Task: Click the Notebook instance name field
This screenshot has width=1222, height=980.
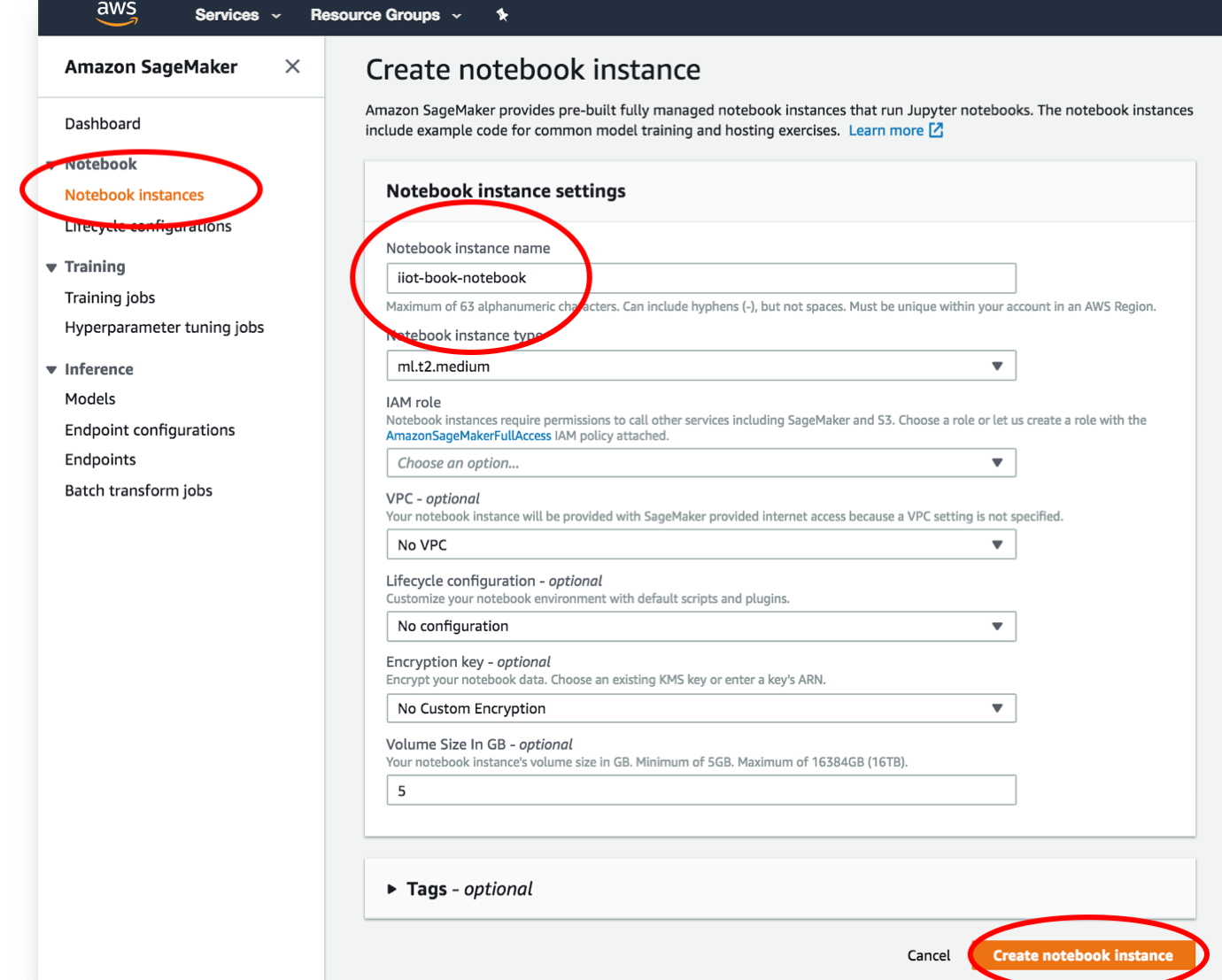Action: click(700, 278)
